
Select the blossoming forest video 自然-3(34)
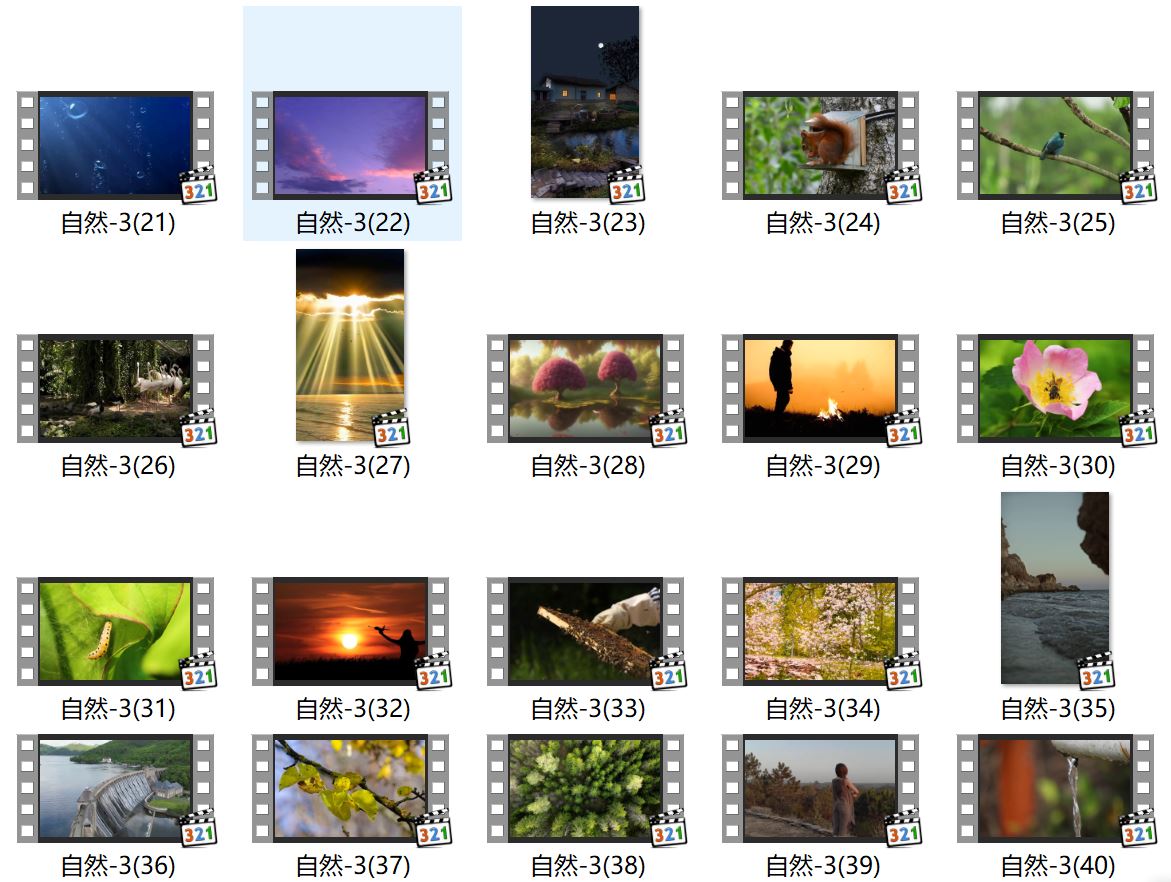tap(820, 632)
